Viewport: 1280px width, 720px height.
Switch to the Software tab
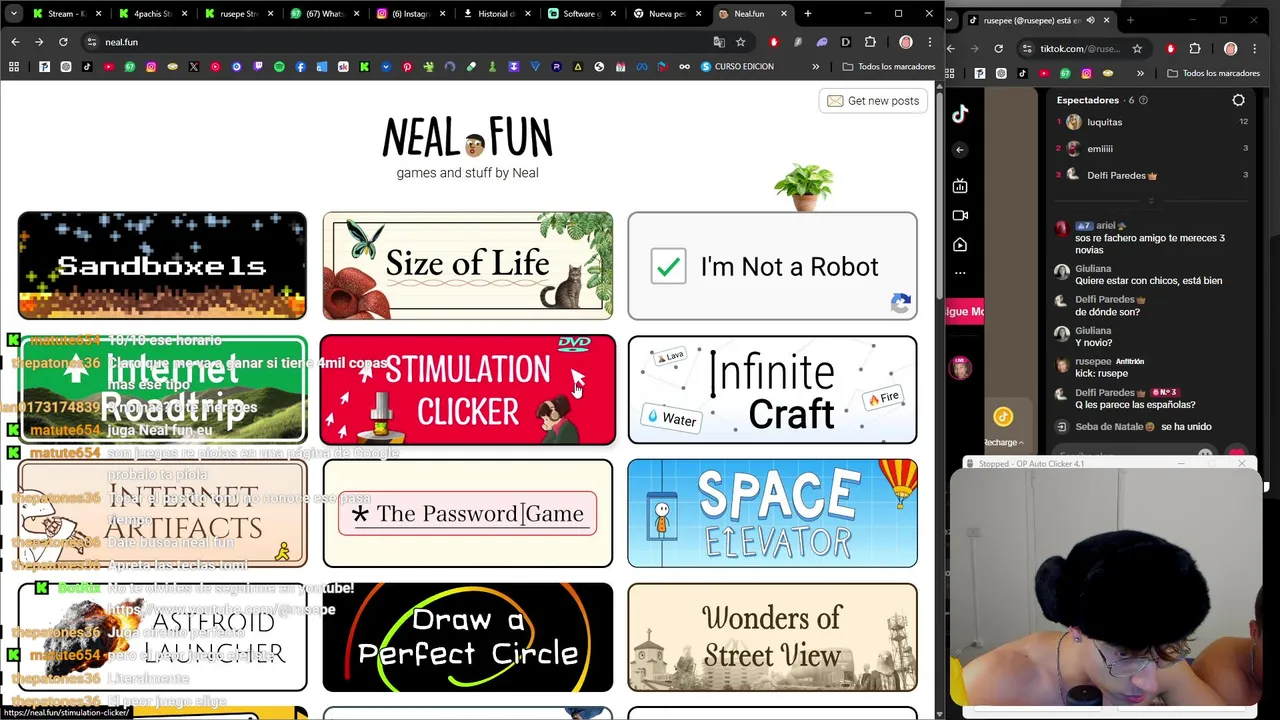pos(582,14)
